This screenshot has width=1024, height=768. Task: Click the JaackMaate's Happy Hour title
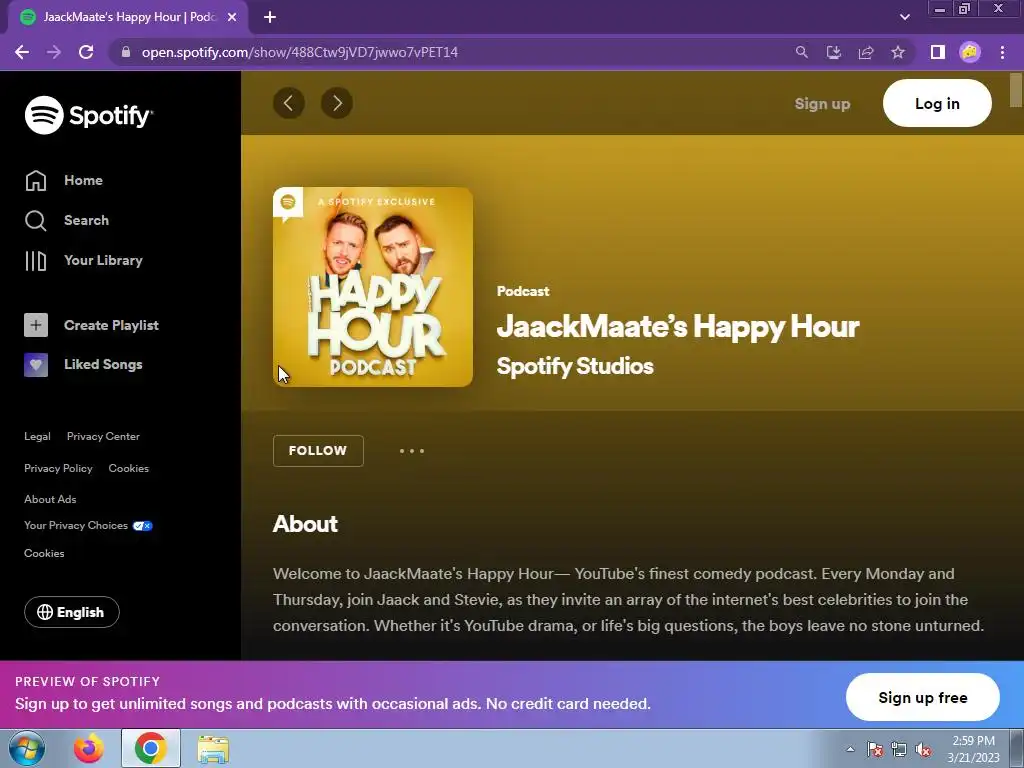(678, 327)
